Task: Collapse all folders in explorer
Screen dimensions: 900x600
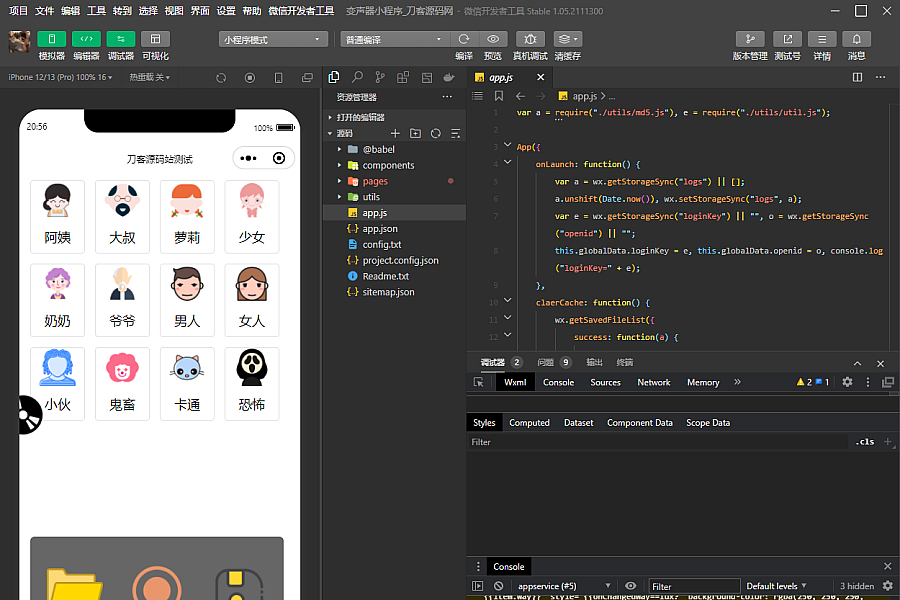Action: (456, 133)
